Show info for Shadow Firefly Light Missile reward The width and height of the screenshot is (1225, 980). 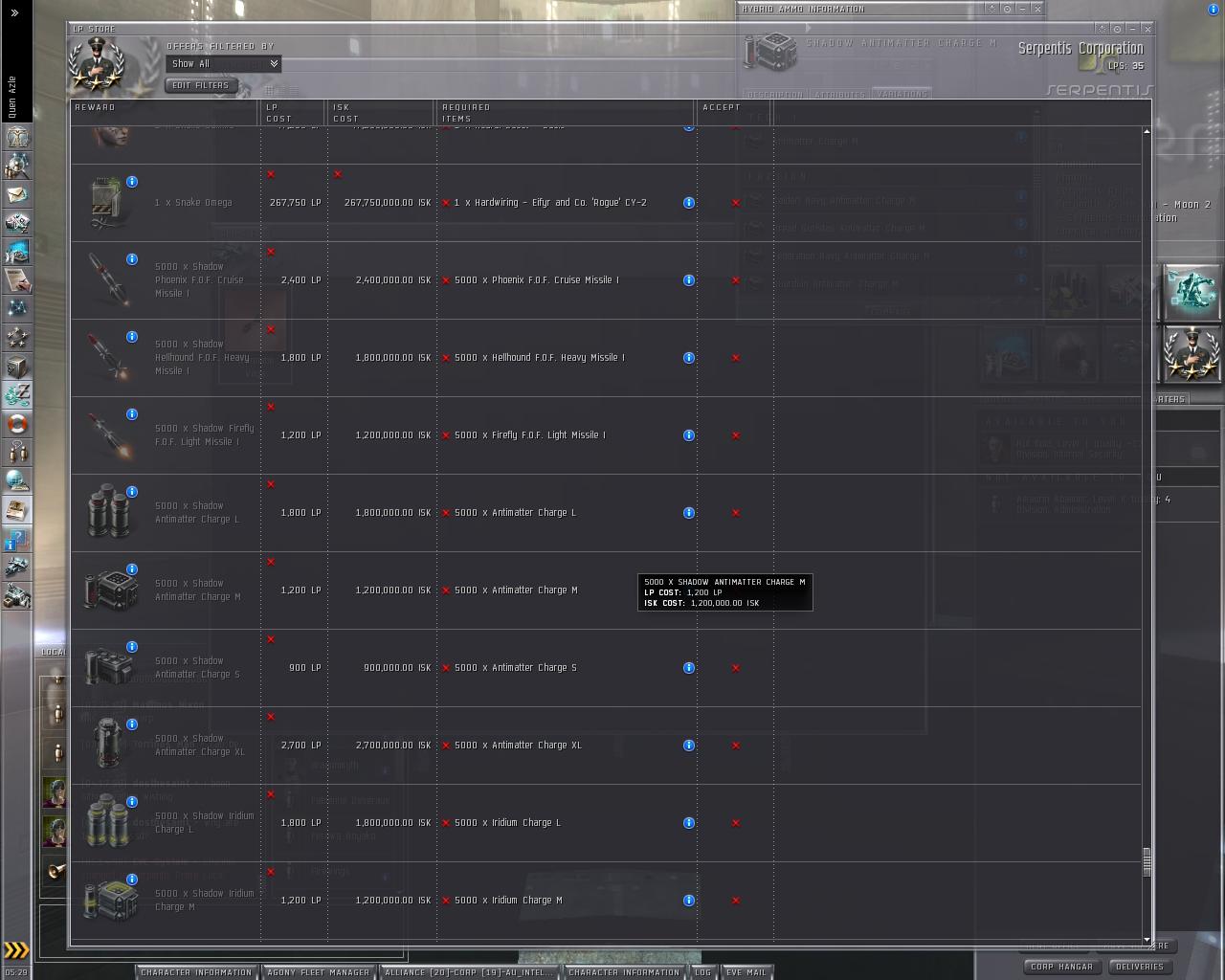tap(132, 414)
